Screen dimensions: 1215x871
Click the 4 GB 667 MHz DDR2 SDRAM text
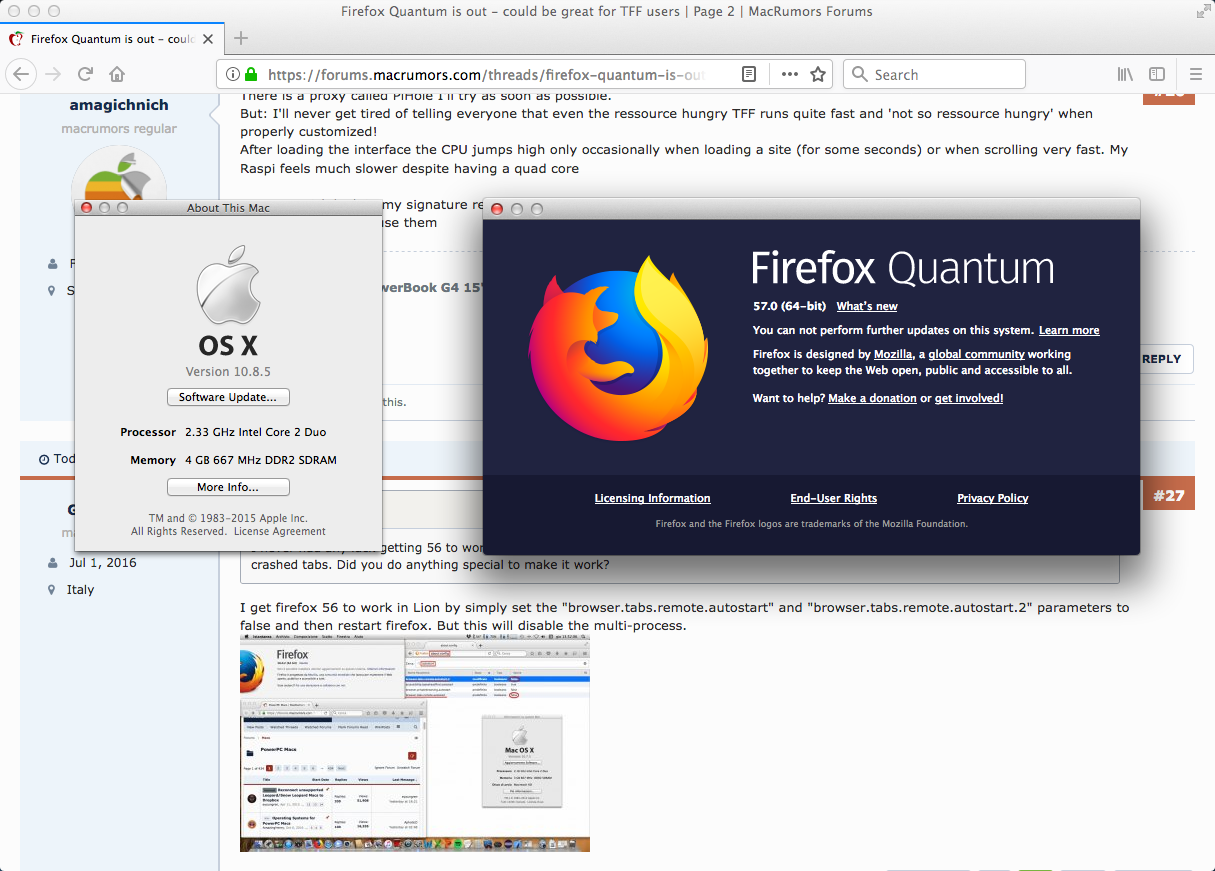[x=260, y=460]
